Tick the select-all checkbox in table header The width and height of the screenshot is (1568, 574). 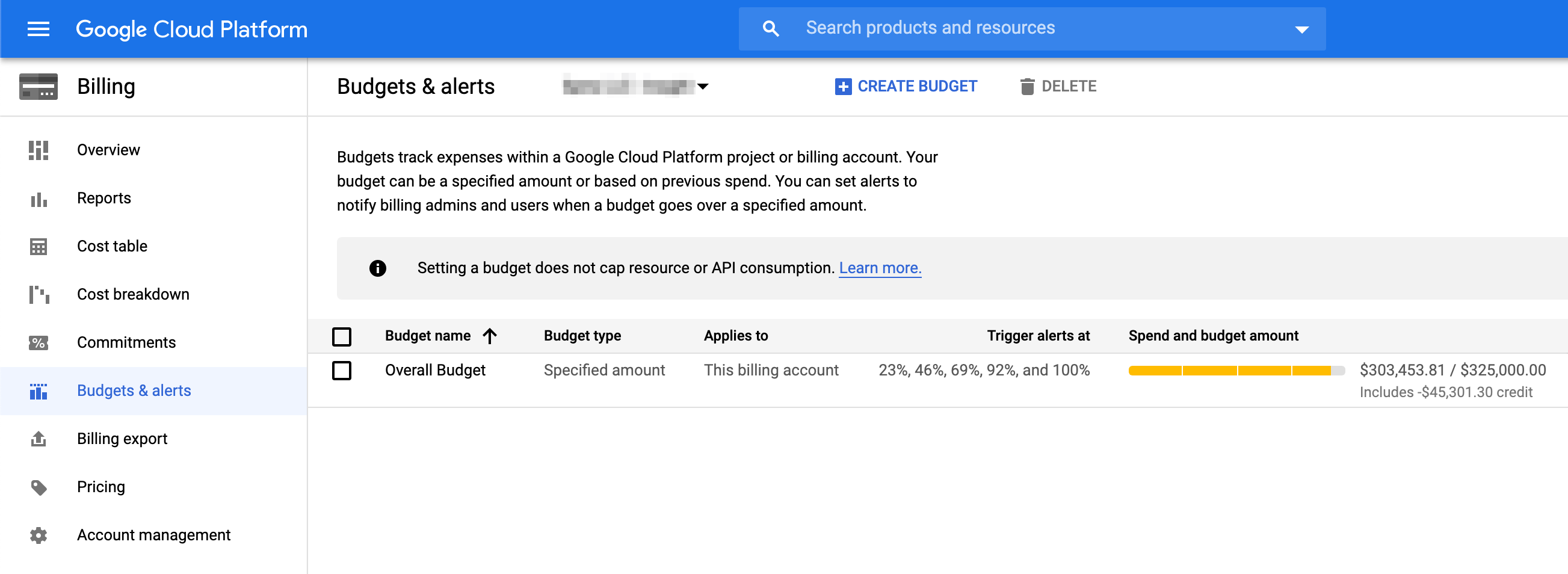(x=342, y=336)
